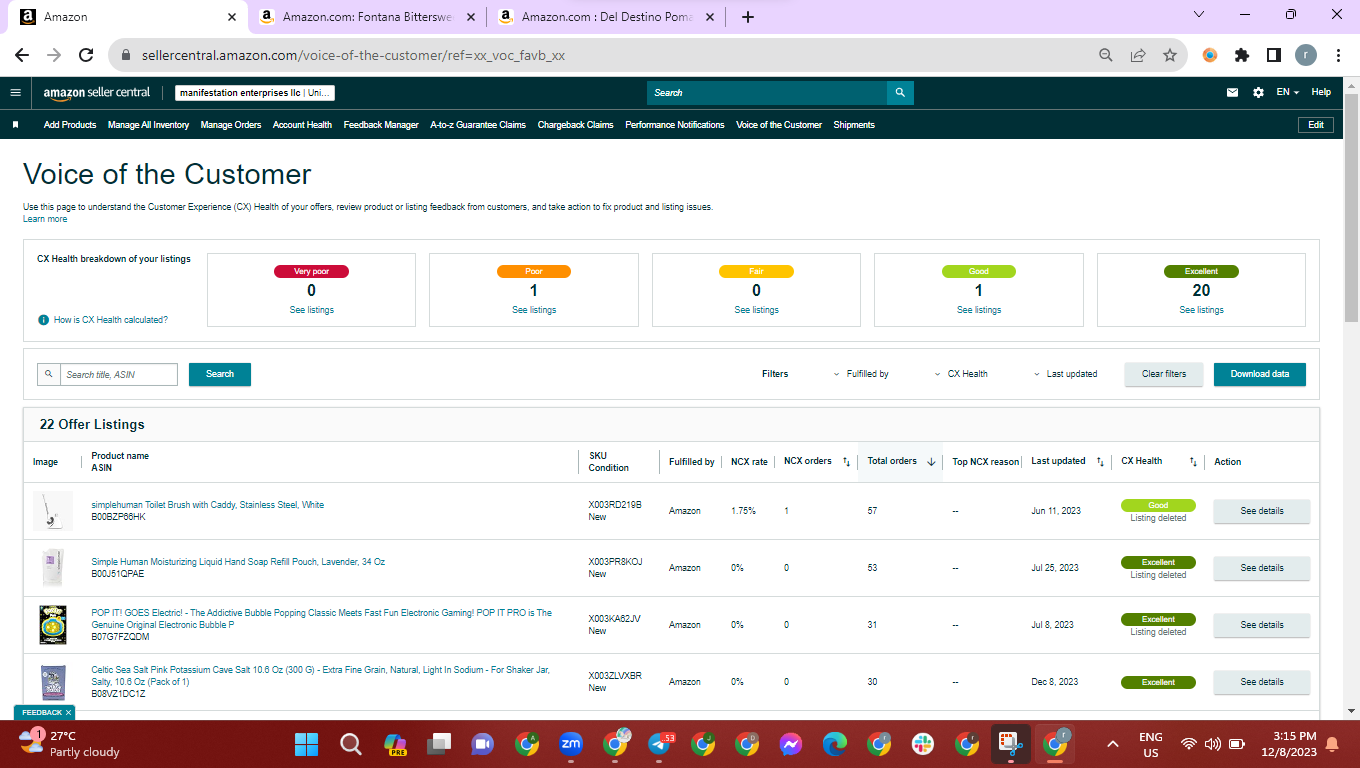Click the Search title, ASIN input field
Image resolution: width=1360 pixels, height=768 pixels.
coord(120,374)
